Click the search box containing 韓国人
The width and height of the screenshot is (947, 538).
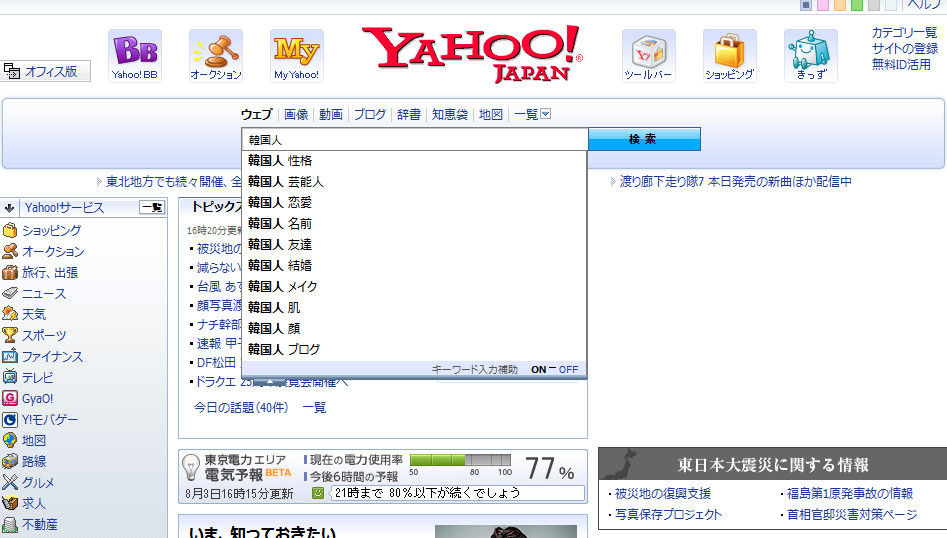coord(415,139)
